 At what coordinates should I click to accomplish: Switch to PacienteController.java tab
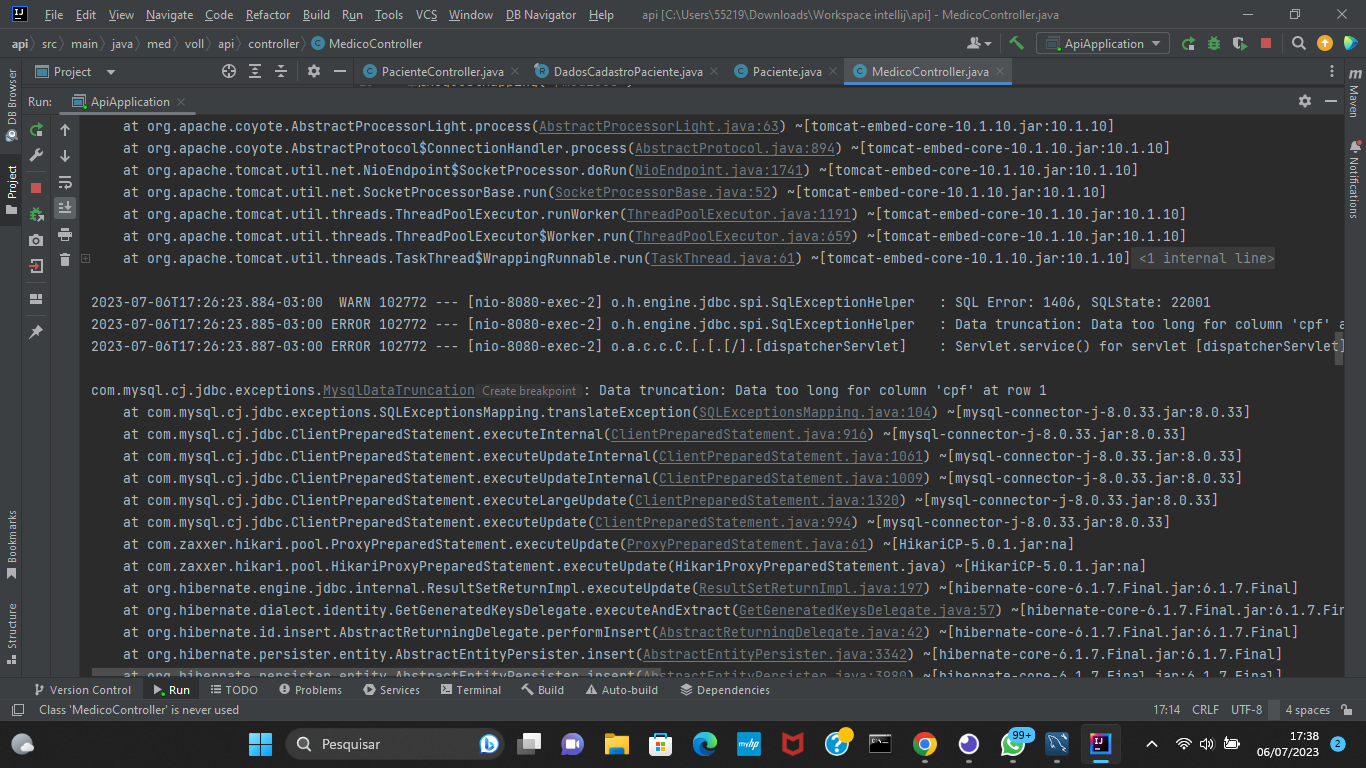(x=440, y=72)
